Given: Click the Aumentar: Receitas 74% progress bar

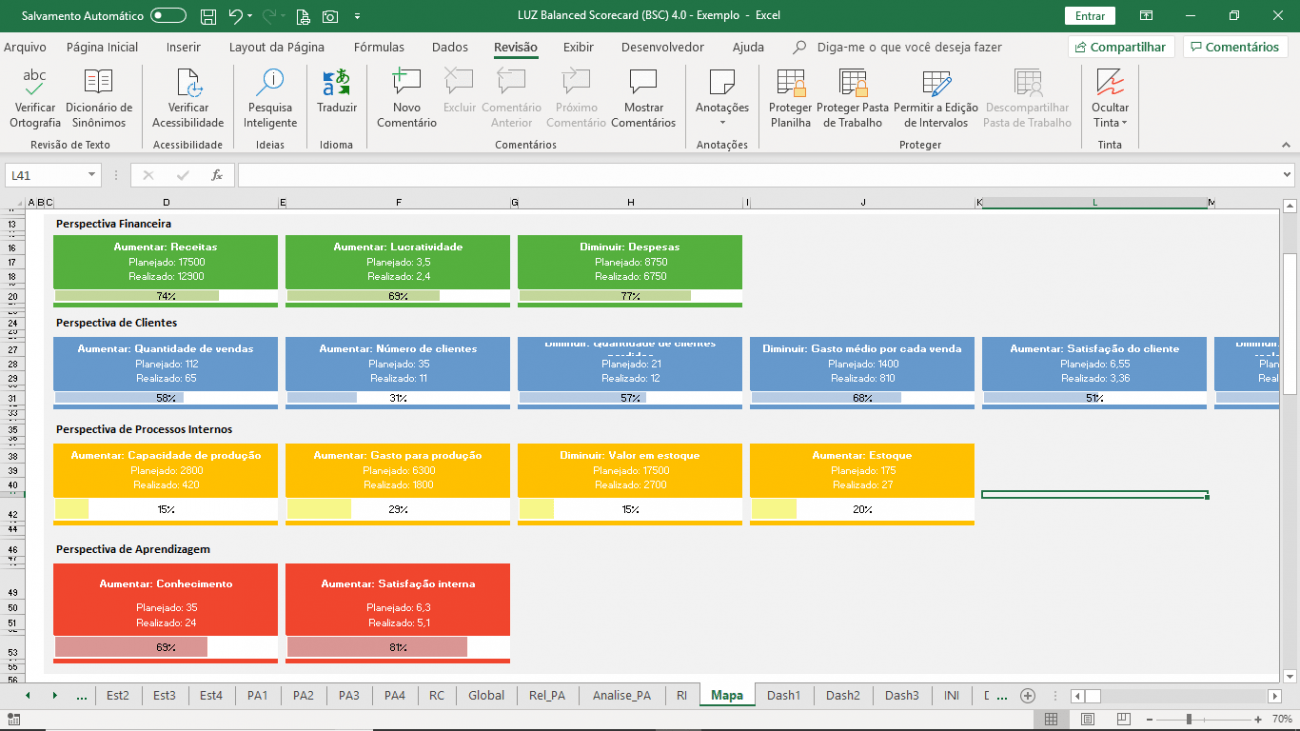Looking at the screenshot, I should tap(165, 295).
